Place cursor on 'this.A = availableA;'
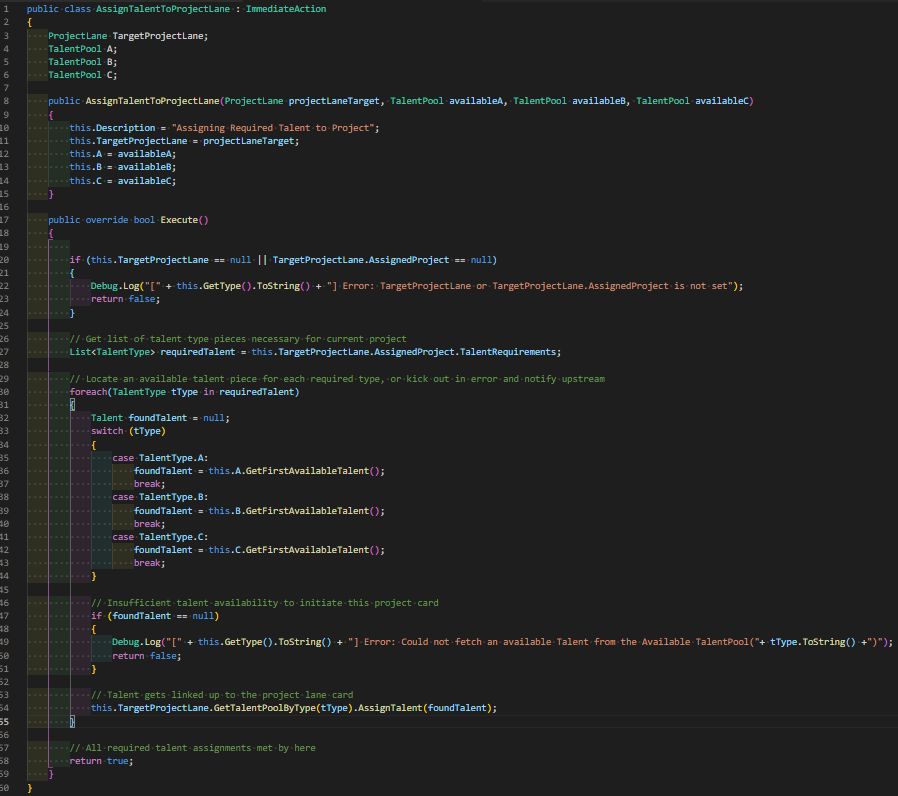This screenshot has width=898, height=796. (123, 153)
